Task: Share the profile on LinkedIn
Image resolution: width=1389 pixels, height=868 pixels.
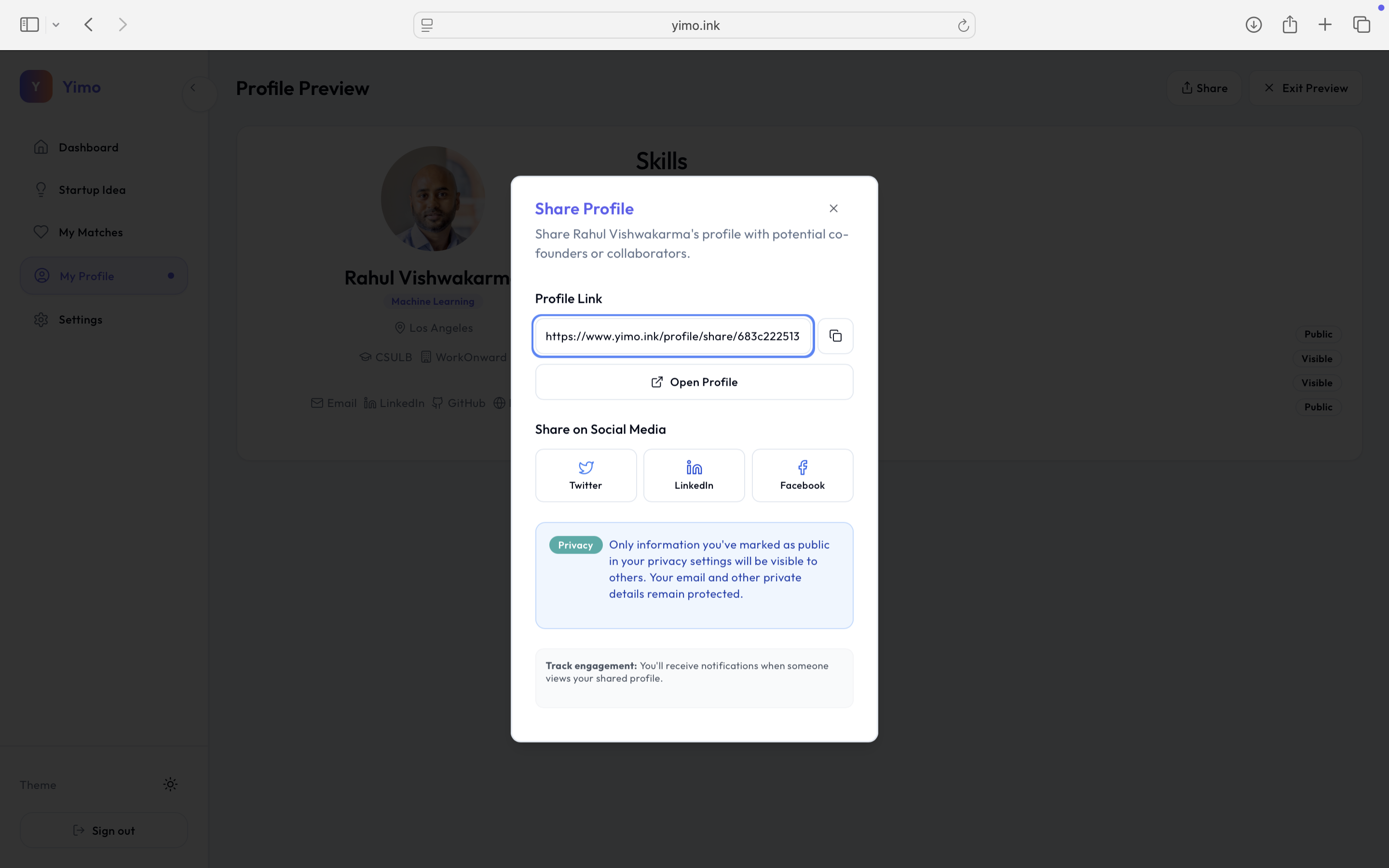Action: [x=694, y=475]
